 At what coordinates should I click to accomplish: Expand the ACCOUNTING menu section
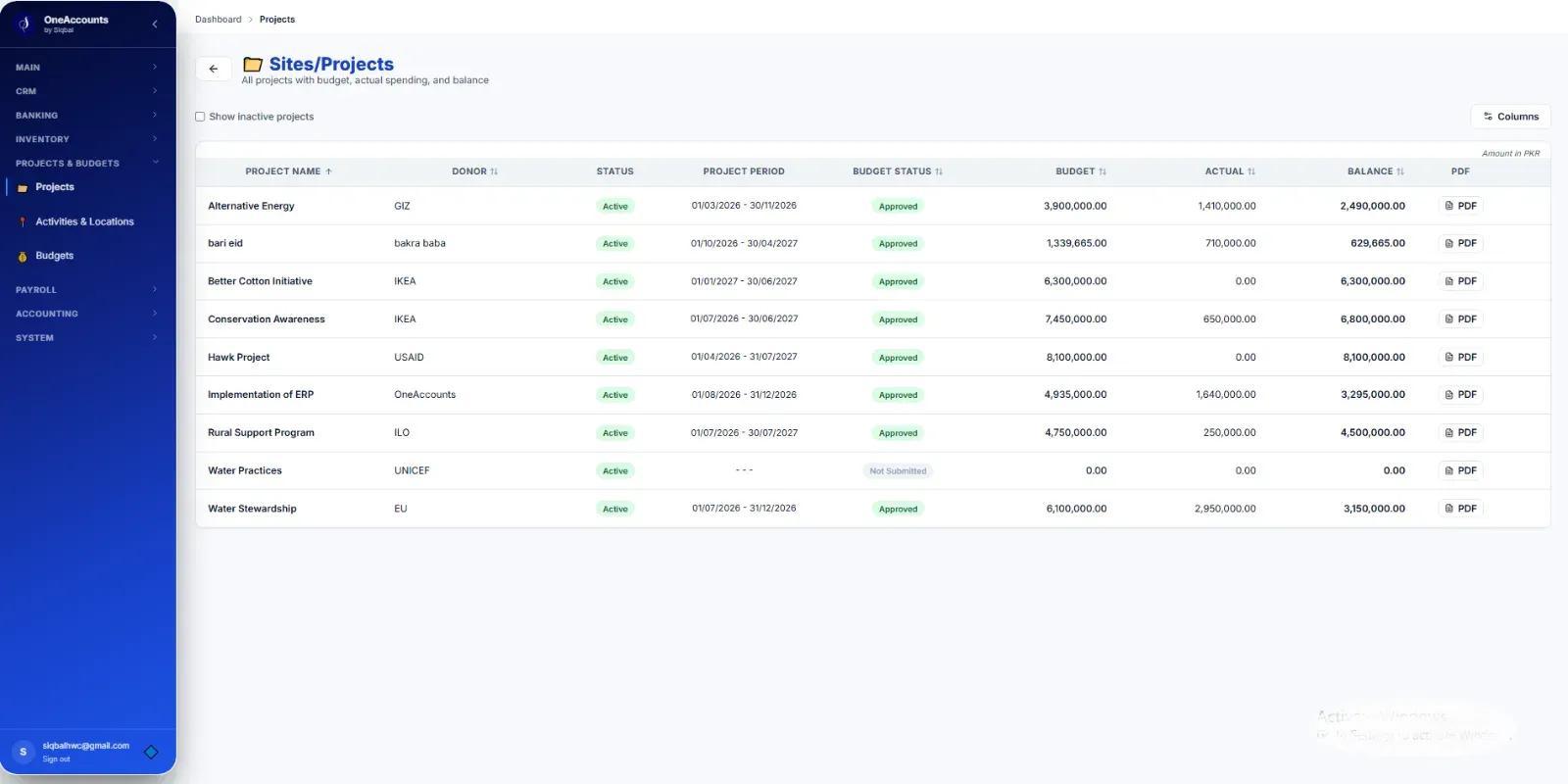(x=86, y=314)
